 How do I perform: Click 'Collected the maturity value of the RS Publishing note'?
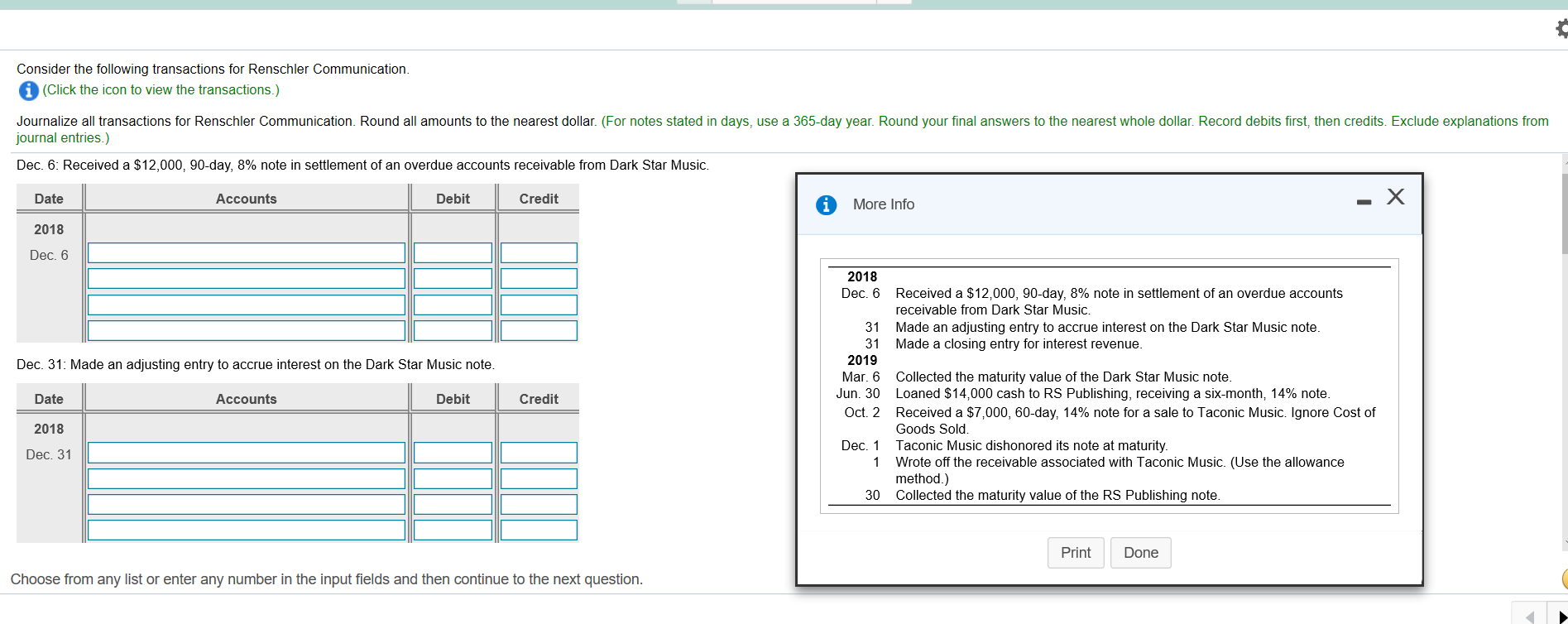[x=1057, y=495]
